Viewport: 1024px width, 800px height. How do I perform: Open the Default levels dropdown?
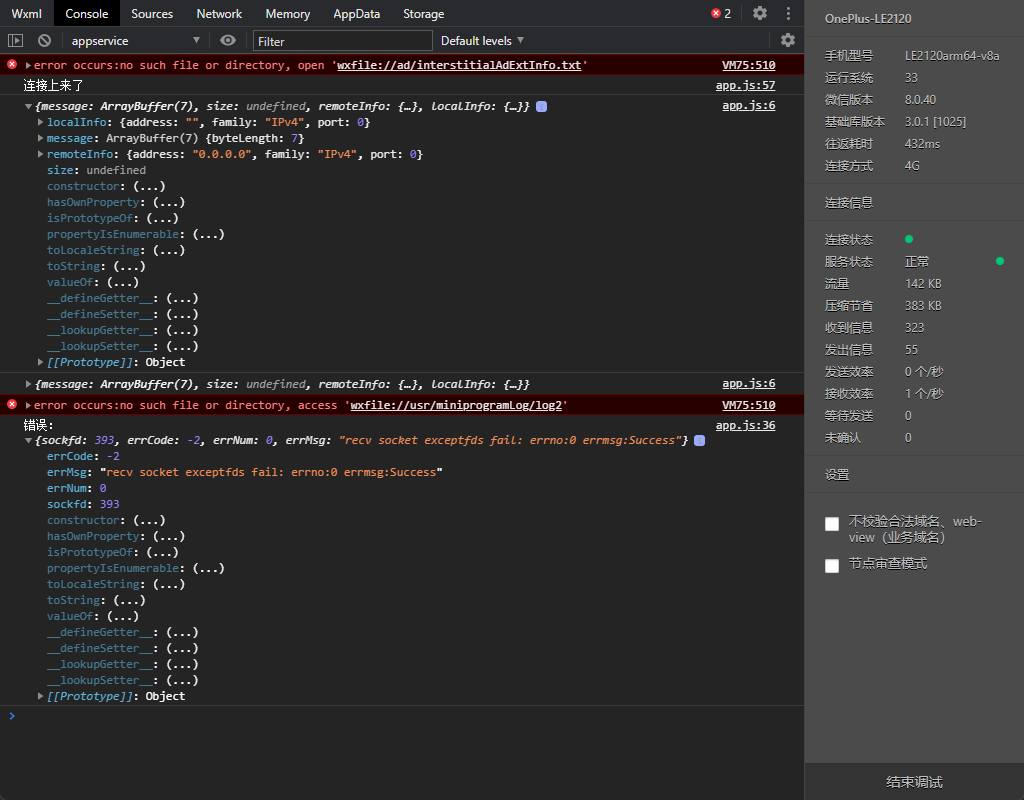(482, 40)
